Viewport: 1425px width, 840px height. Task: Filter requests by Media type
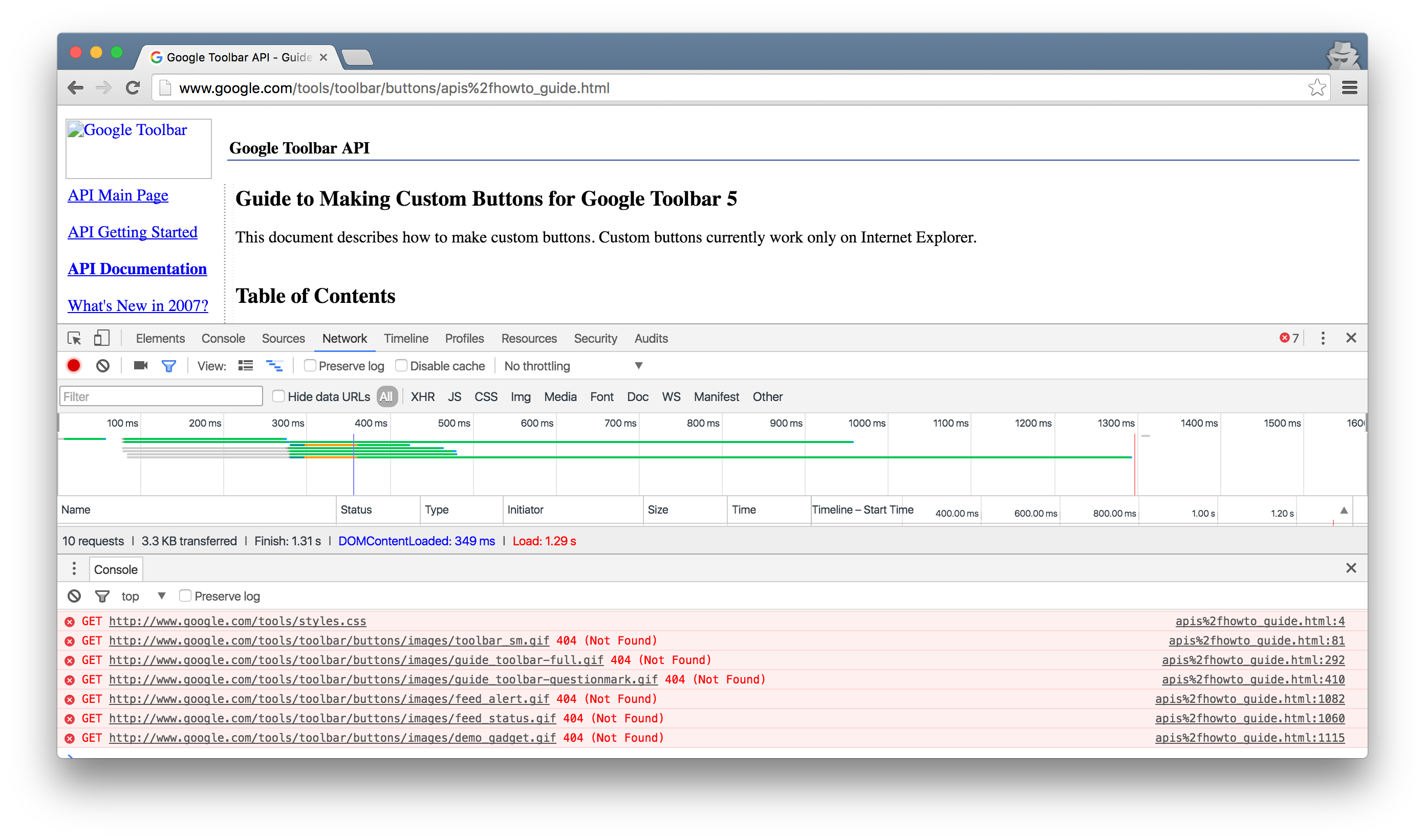point(560,397)
